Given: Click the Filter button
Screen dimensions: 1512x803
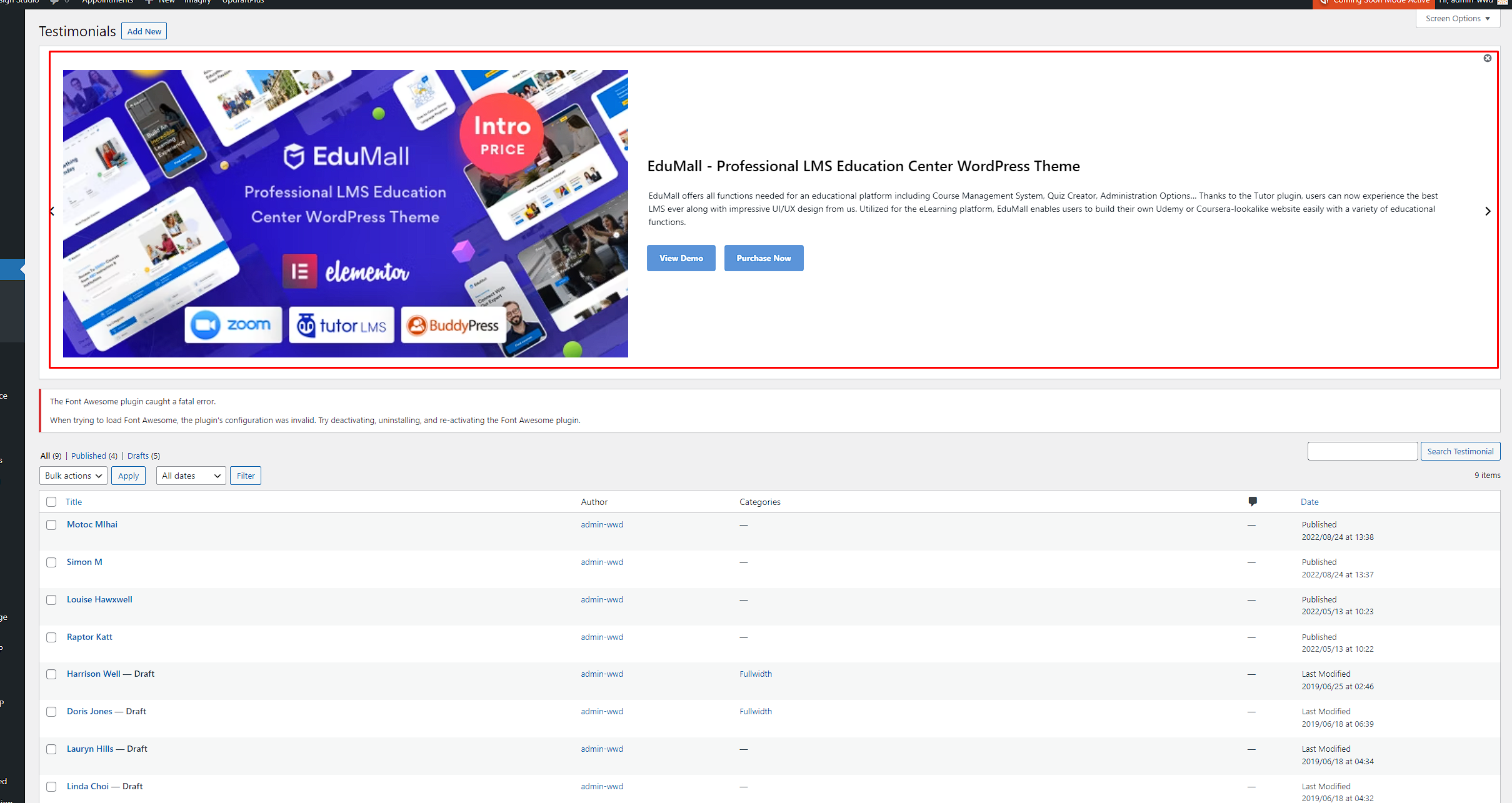Looking at the screenshot, I should (246, 476).
